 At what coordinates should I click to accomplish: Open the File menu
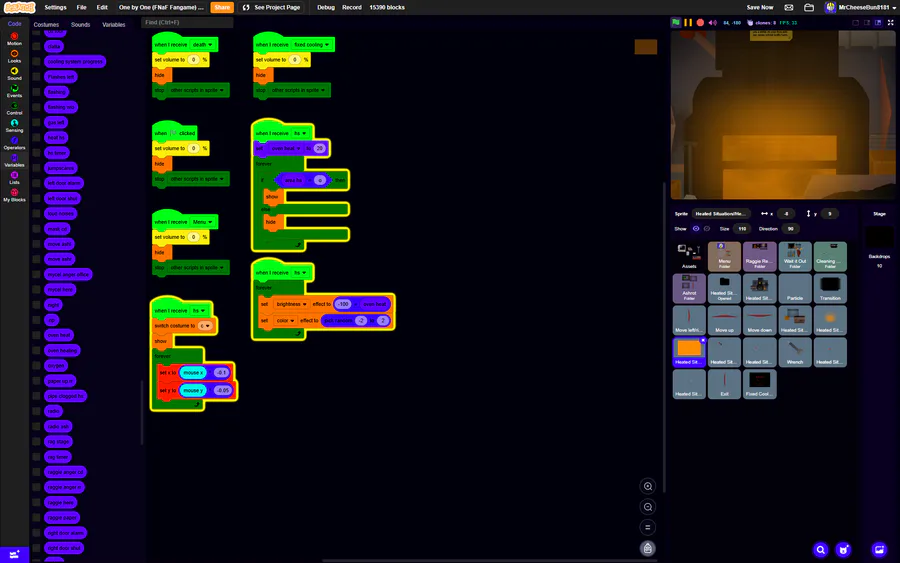[x=82, y=7]
